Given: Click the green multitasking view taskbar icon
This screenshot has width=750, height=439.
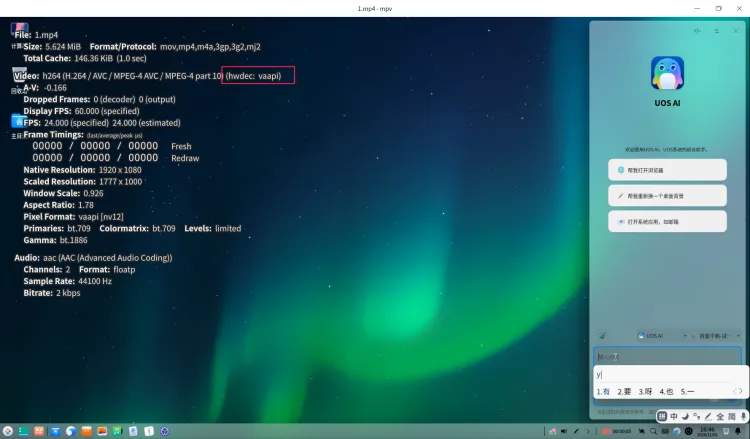Looking at the screenshot, I should 23,431.
